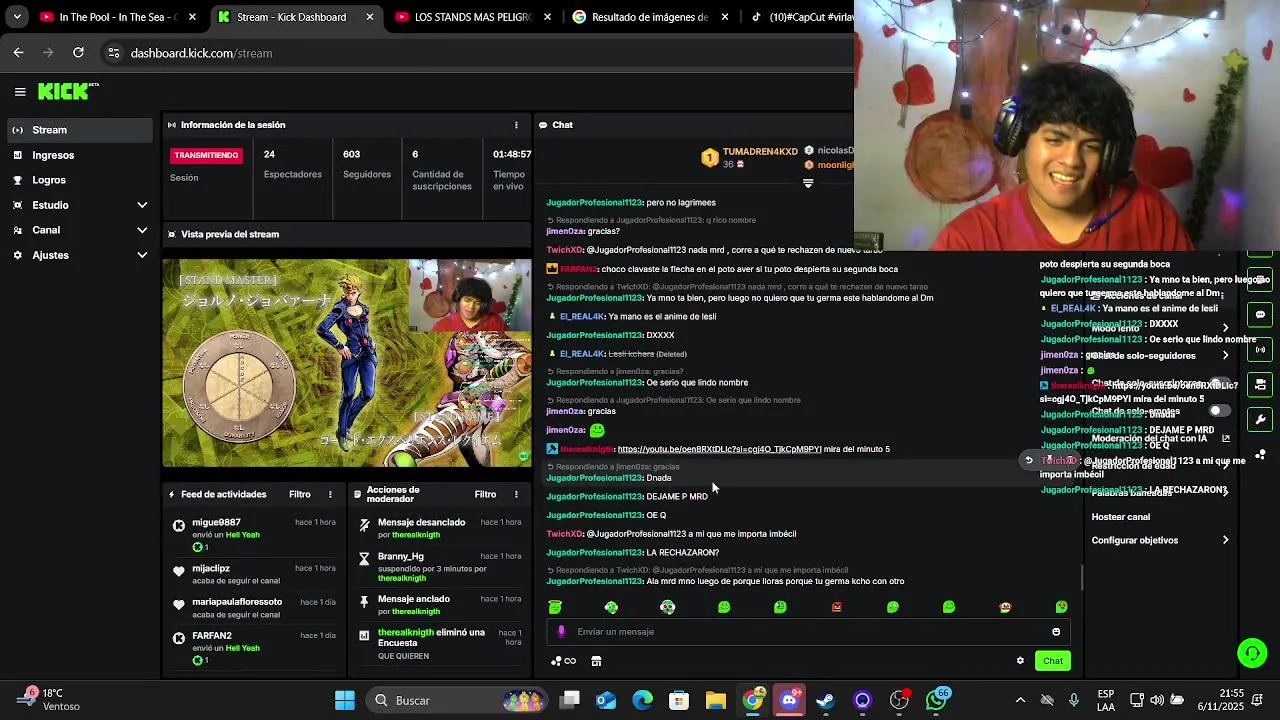Toggle the Chat de solo-suscriptores switch
The width and height of the screenshot is (1280, 720).
[1220, 384]
